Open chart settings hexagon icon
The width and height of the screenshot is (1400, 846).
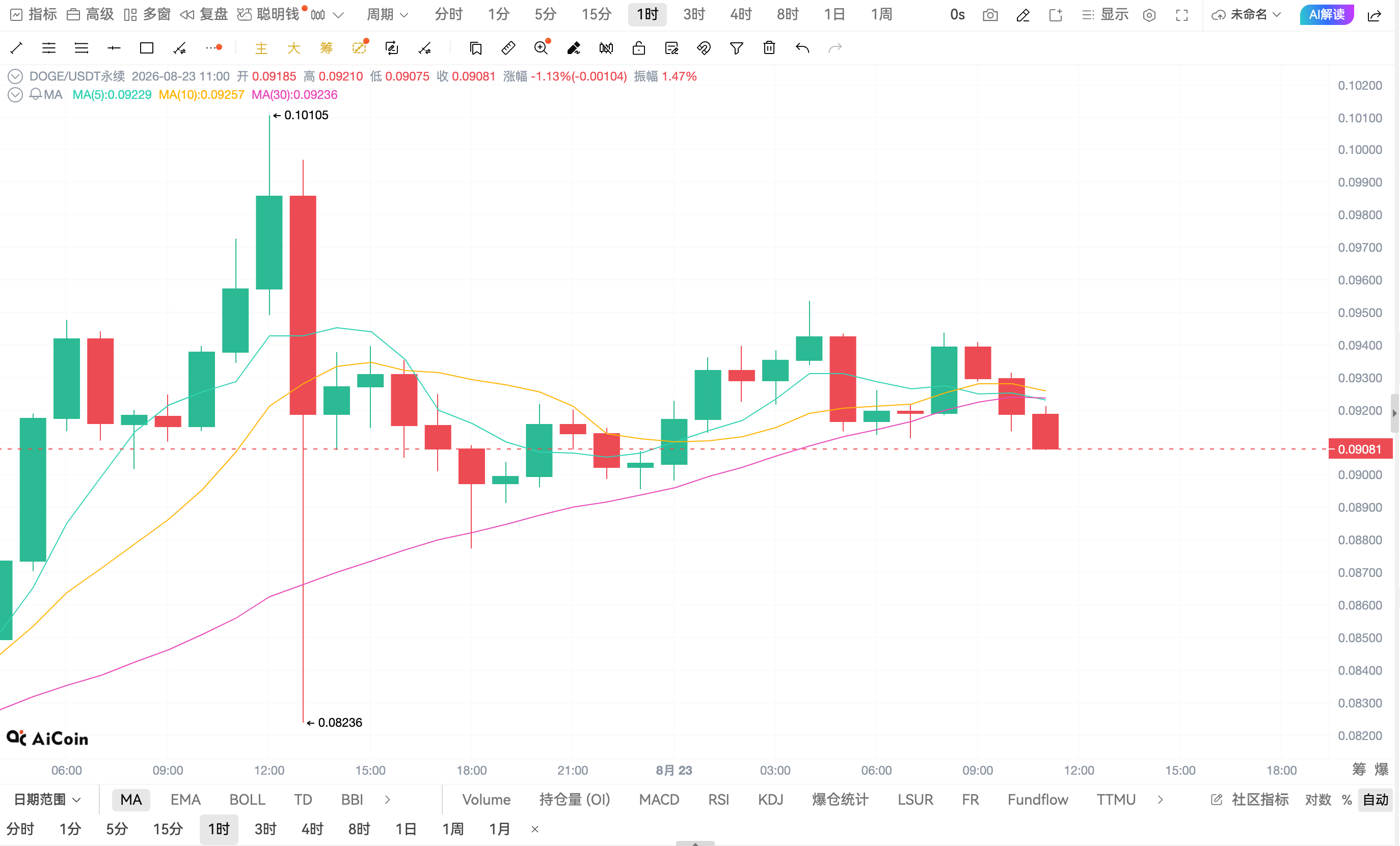(1149, 15)
